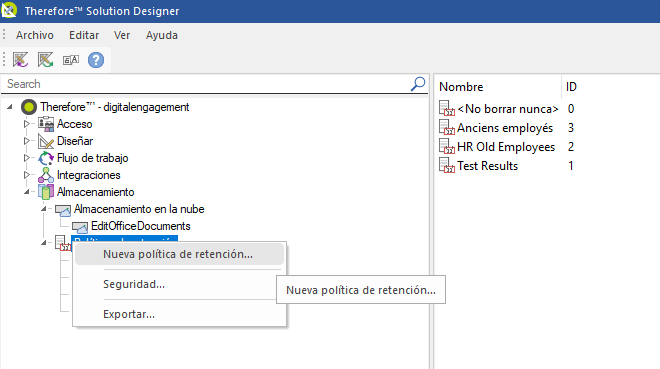Select the Flujo de trabajo tree item
Viewport: 660px width, 369px height.
[x=93, y=158]
